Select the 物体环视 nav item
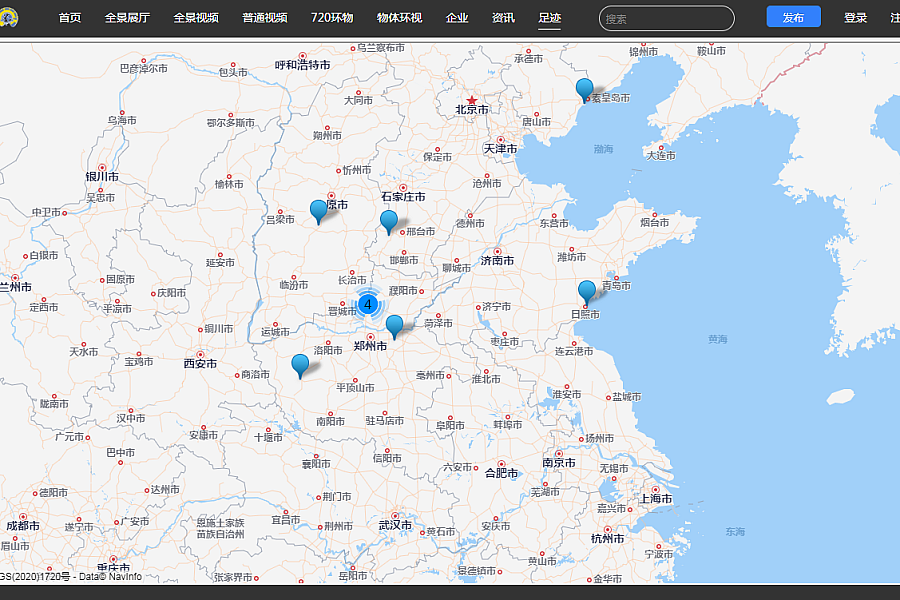This screenshot has height=600, width=900. click(399, 18)
